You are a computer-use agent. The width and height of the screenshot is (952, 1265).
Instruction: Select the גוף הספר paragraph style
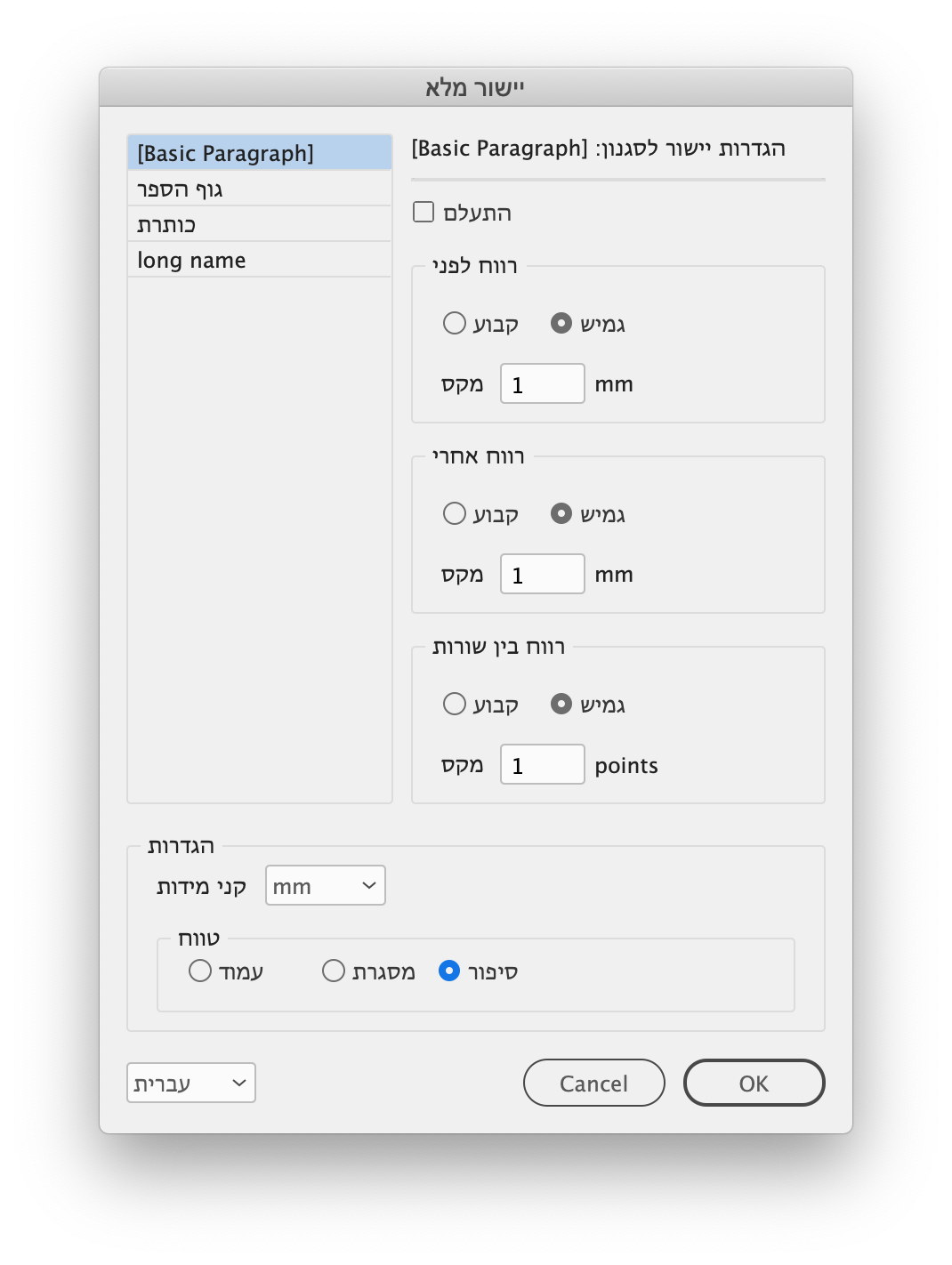259,189
